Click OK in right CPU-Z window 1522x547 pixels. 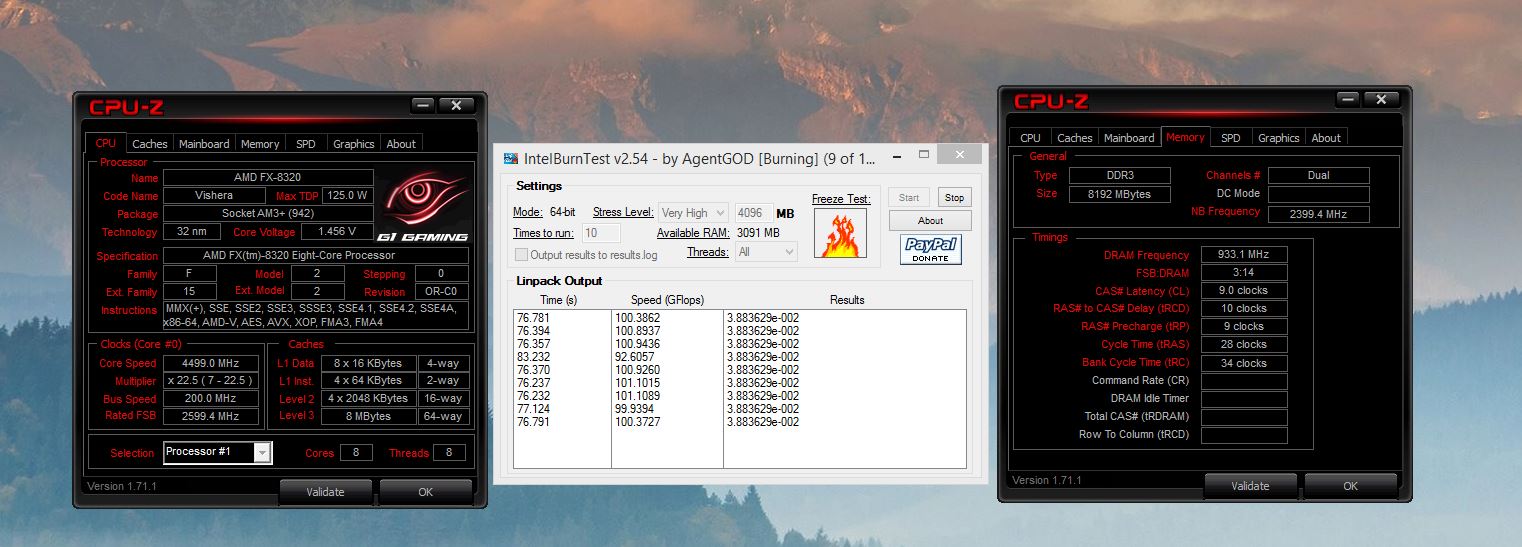(1351, 486)
